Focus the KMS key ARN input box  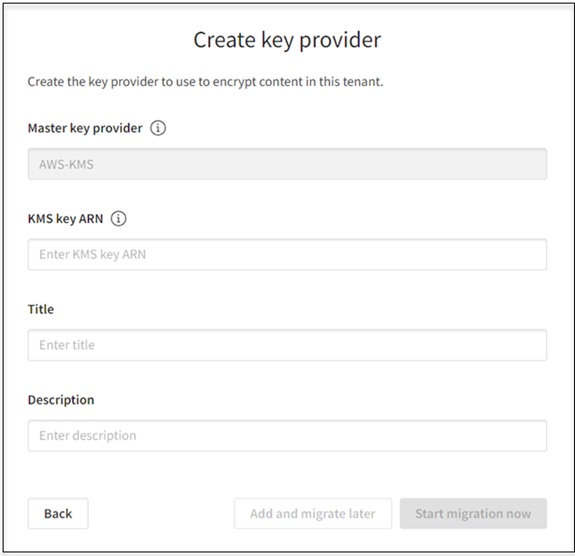[x=287, y=255]
